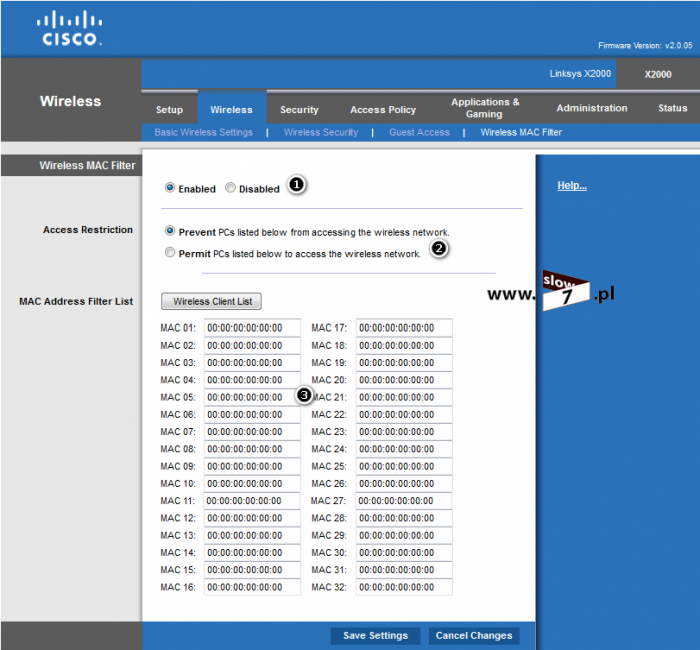Open the Wireless tab
The height and width of the screenshot is (650, 700).
(x=232, y=109)
